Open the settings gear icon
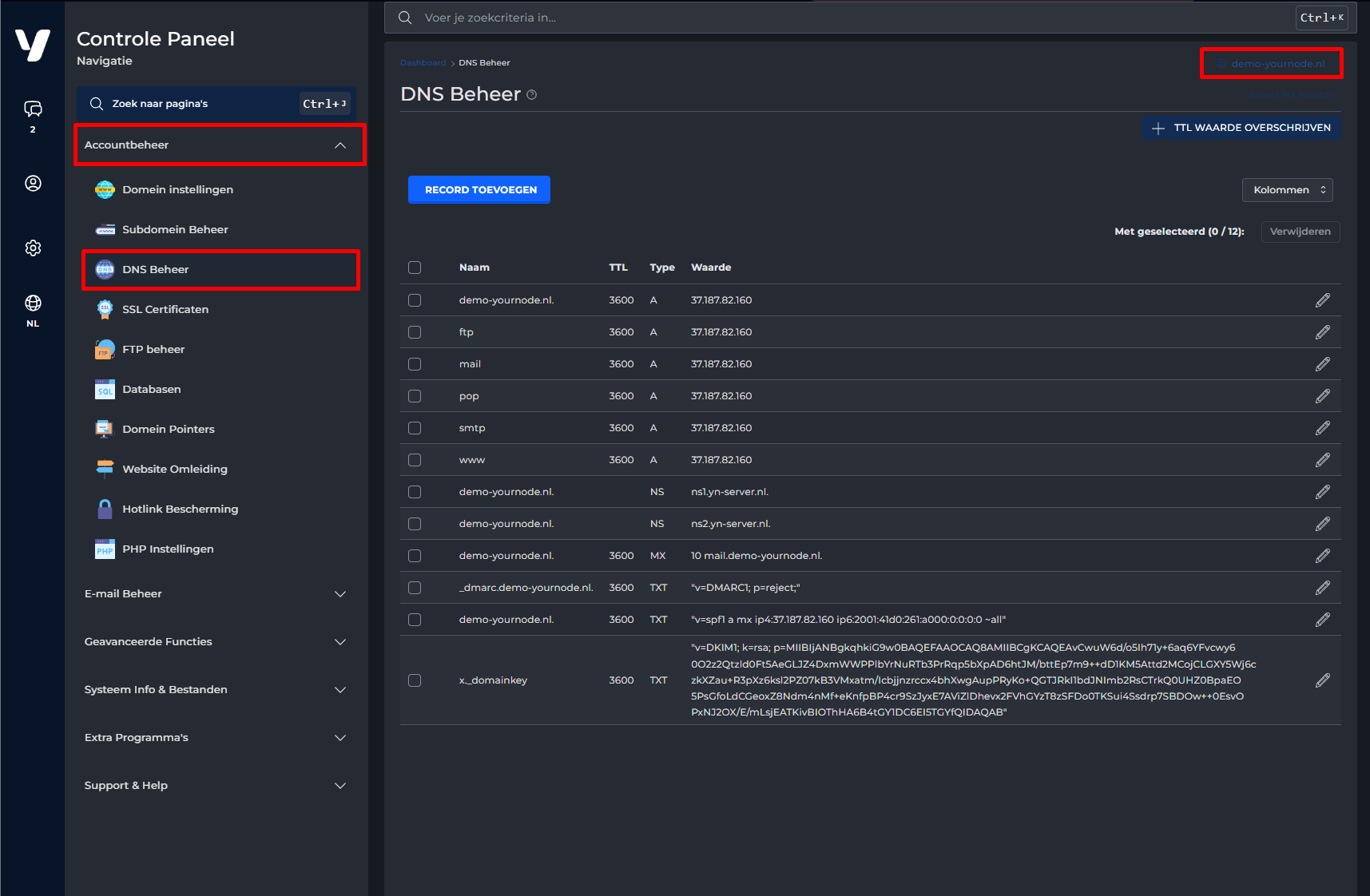The image size is (1370, 896). [33, 248]
